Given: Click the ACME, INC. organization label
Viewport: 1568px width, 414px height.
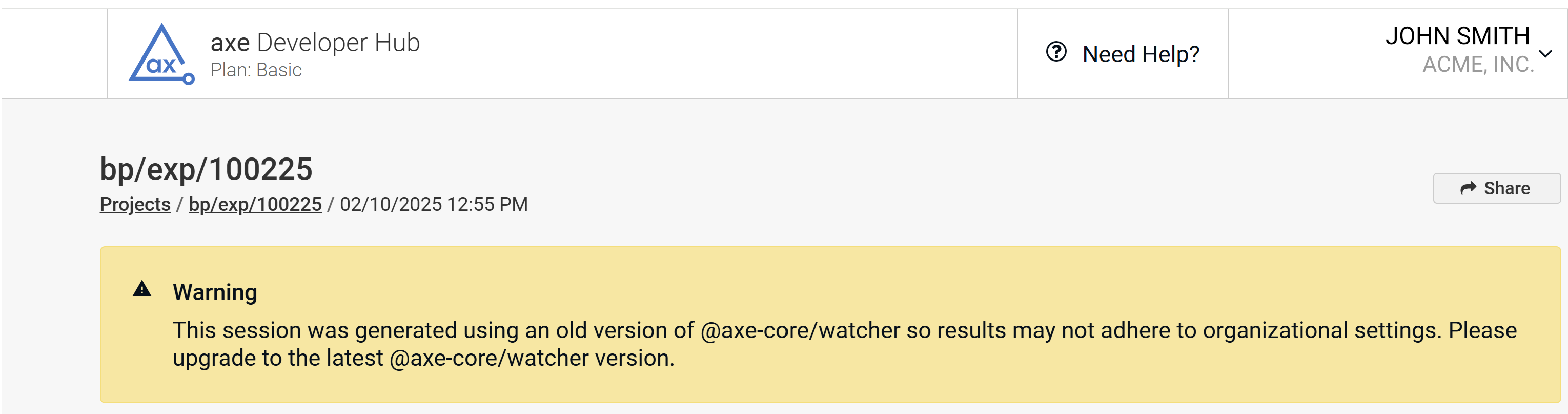Looking at the screenshot, I should pyautogui.click(x=1477, y=65).
